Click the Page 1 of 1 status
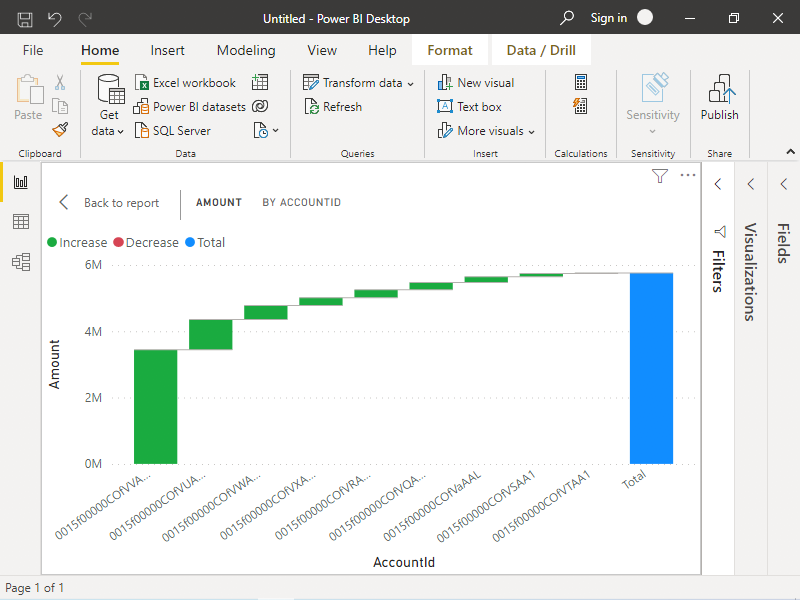 35,588
